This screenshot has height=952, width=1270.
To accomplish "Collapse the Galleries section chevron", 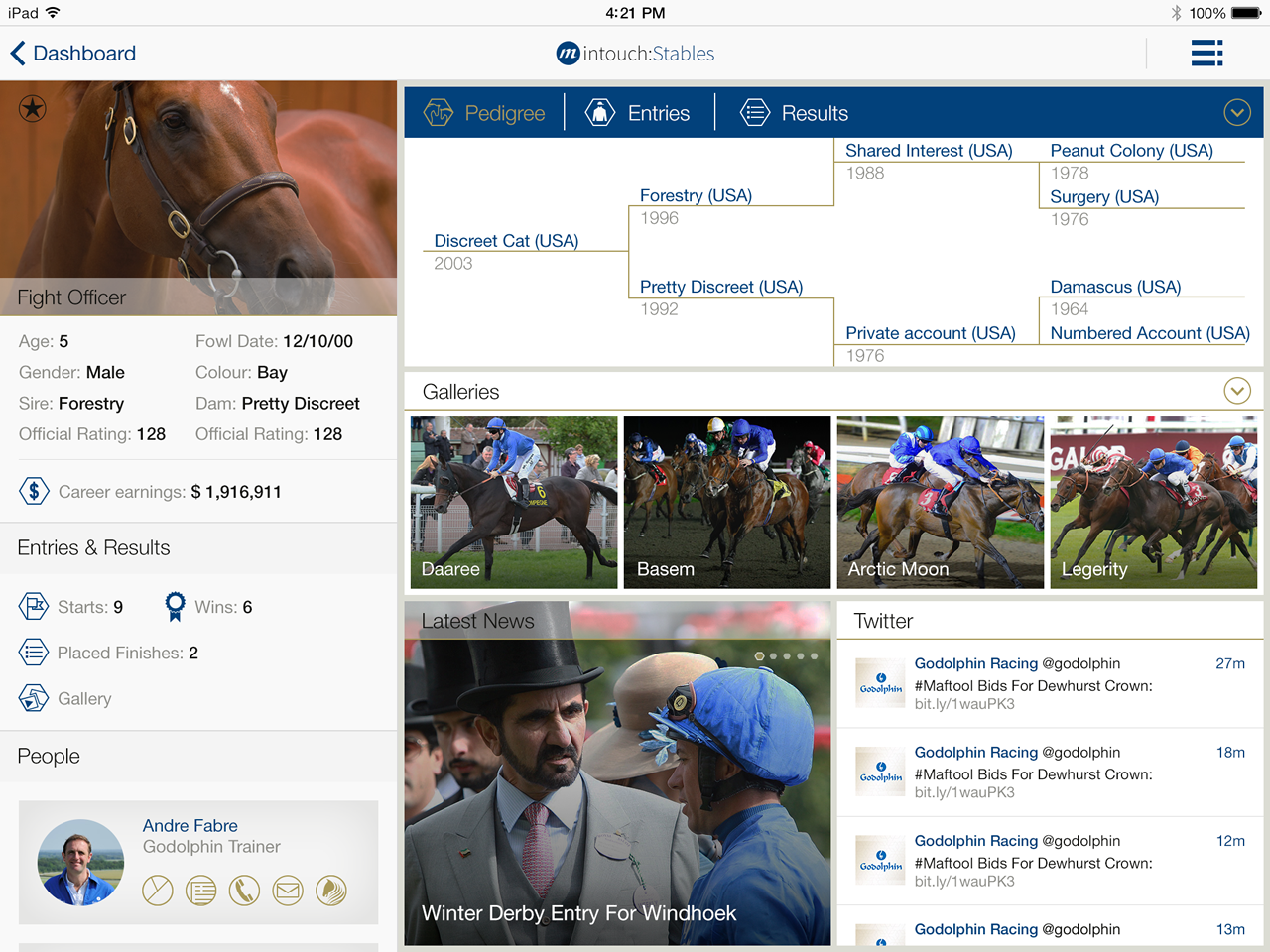I will coord(1237,391).
